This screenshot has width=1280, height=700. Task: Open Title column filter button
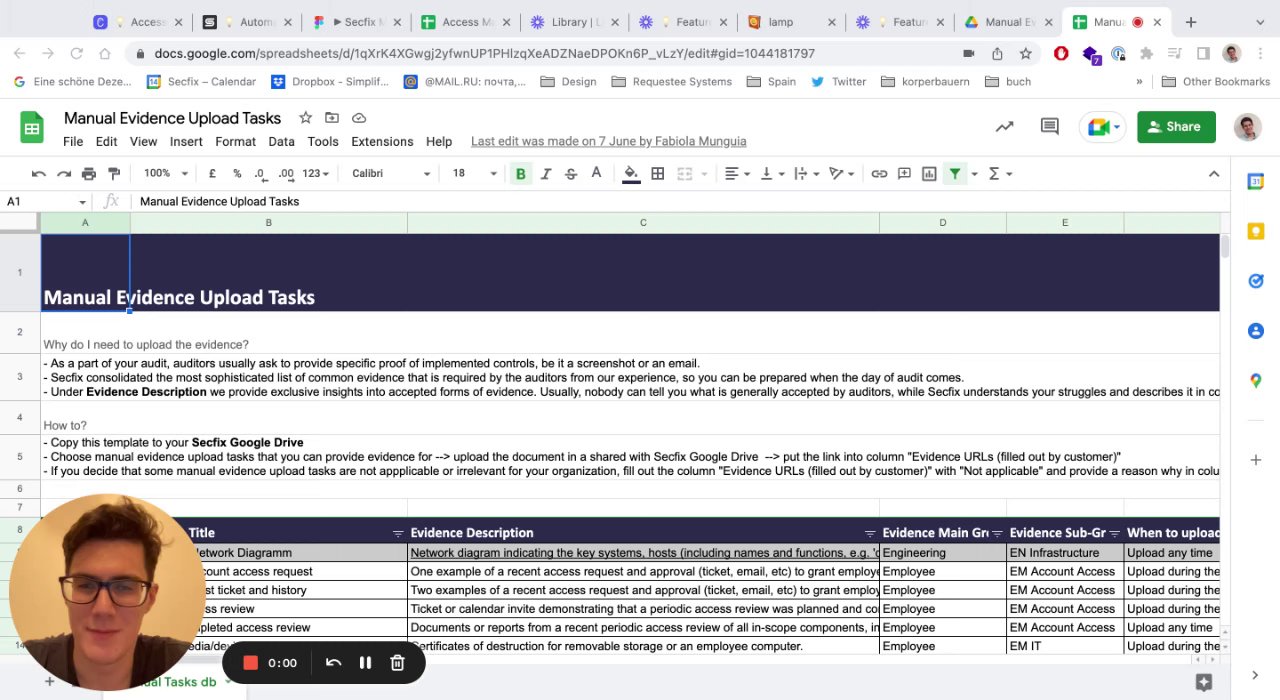[x=398, y=533]
